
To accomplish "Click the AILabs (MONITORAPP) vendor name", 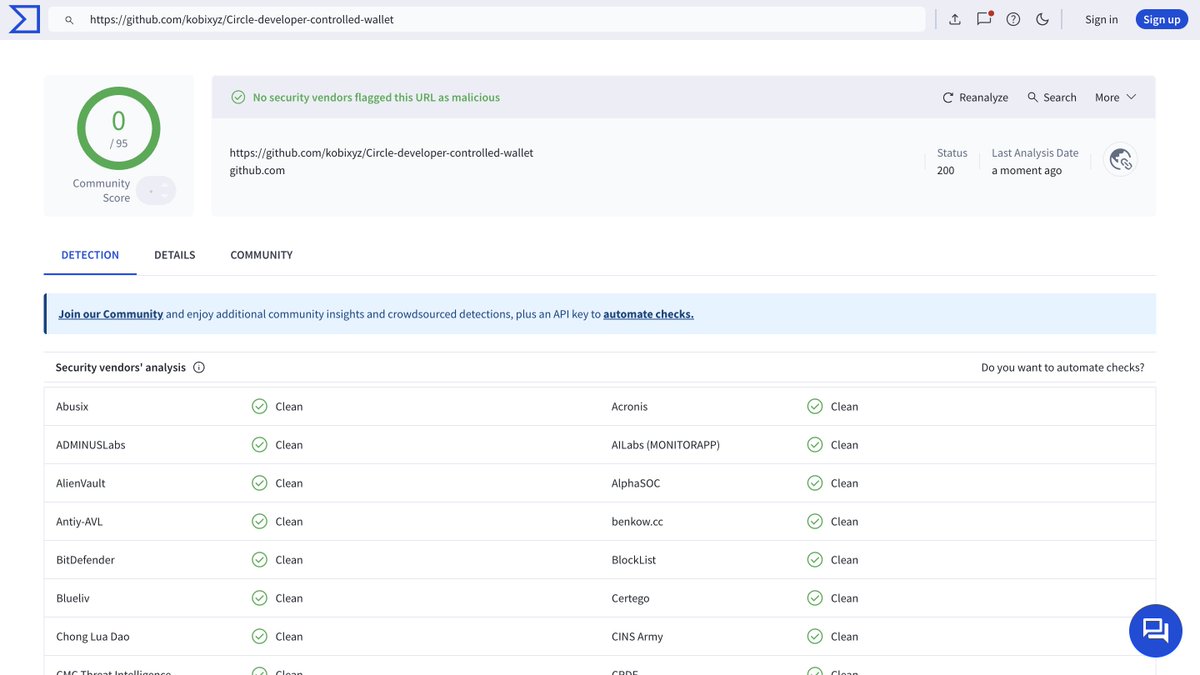I will pyautogui.click(x=665, y=445).
